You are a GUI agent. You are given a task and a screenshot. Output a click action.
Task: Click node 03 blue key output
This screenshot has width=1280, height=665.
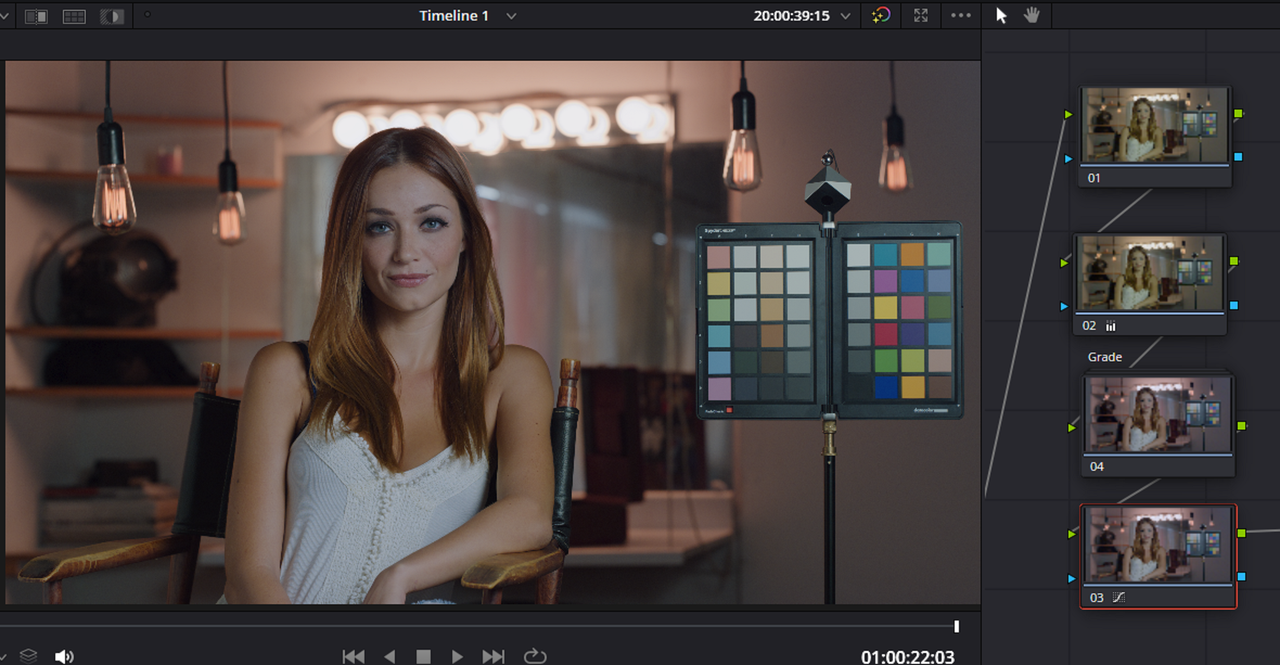pos(1242,577)
